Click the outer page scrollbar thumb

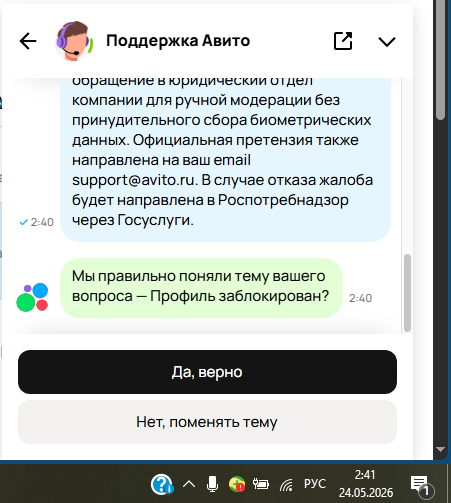coord(440,60)
